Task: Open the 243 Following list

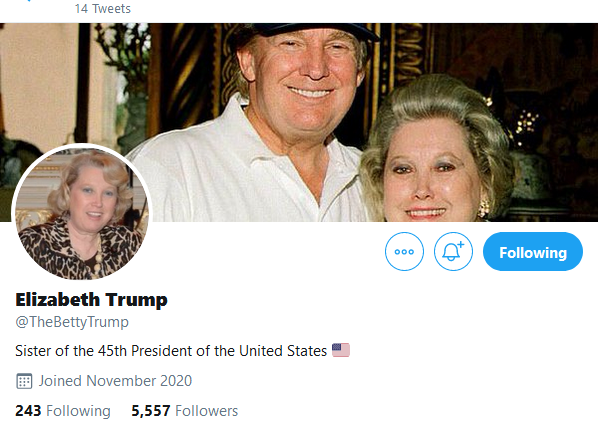Action: coord(63,411)
